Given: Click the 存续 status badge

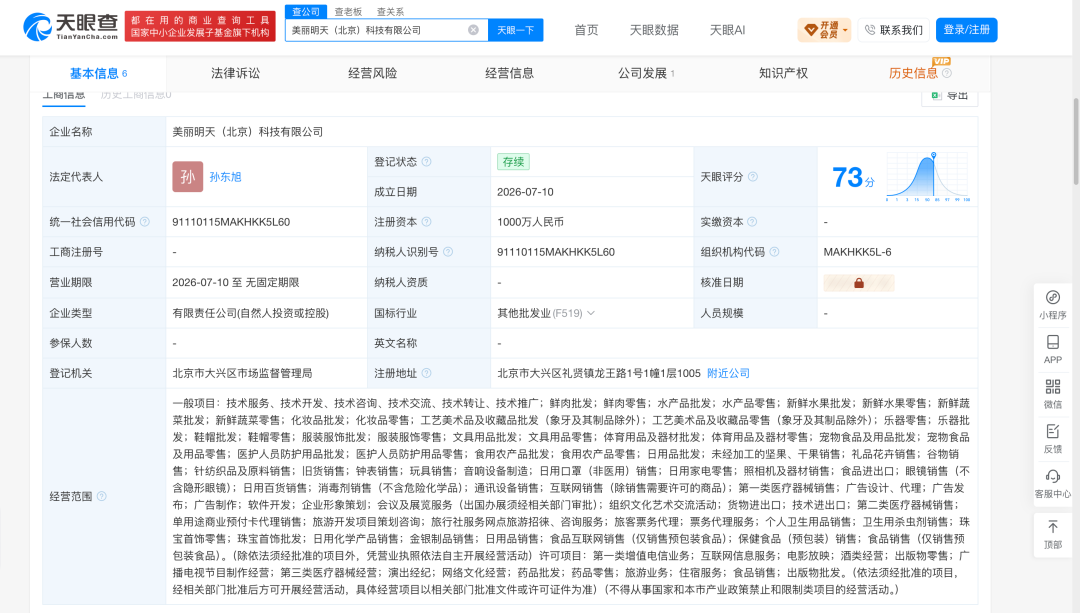Looking at the screenshot, I should point(513,162).
